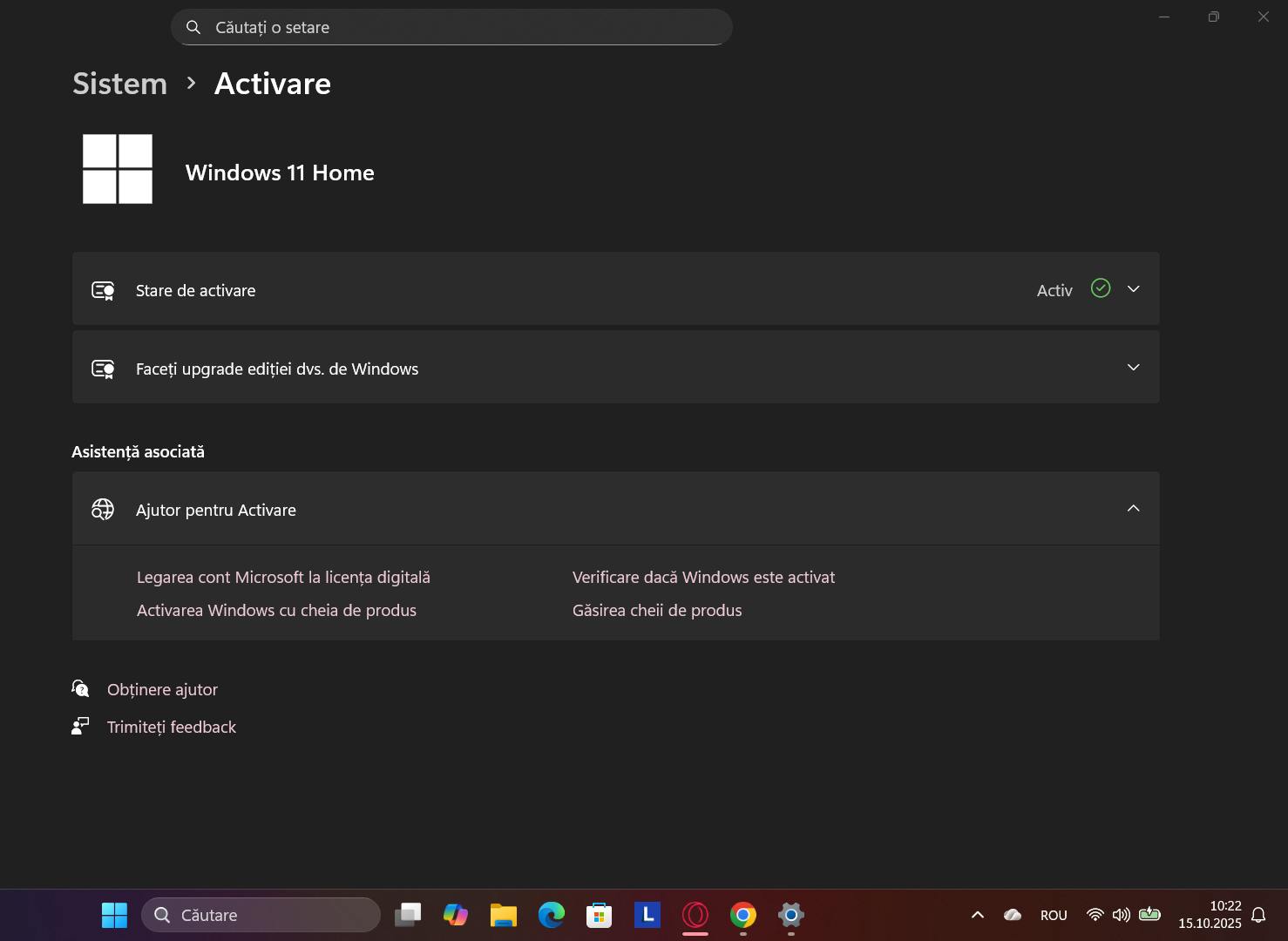Open Microsoft Store from the taskbar
1288x941 pixels.
pos(599,915)
